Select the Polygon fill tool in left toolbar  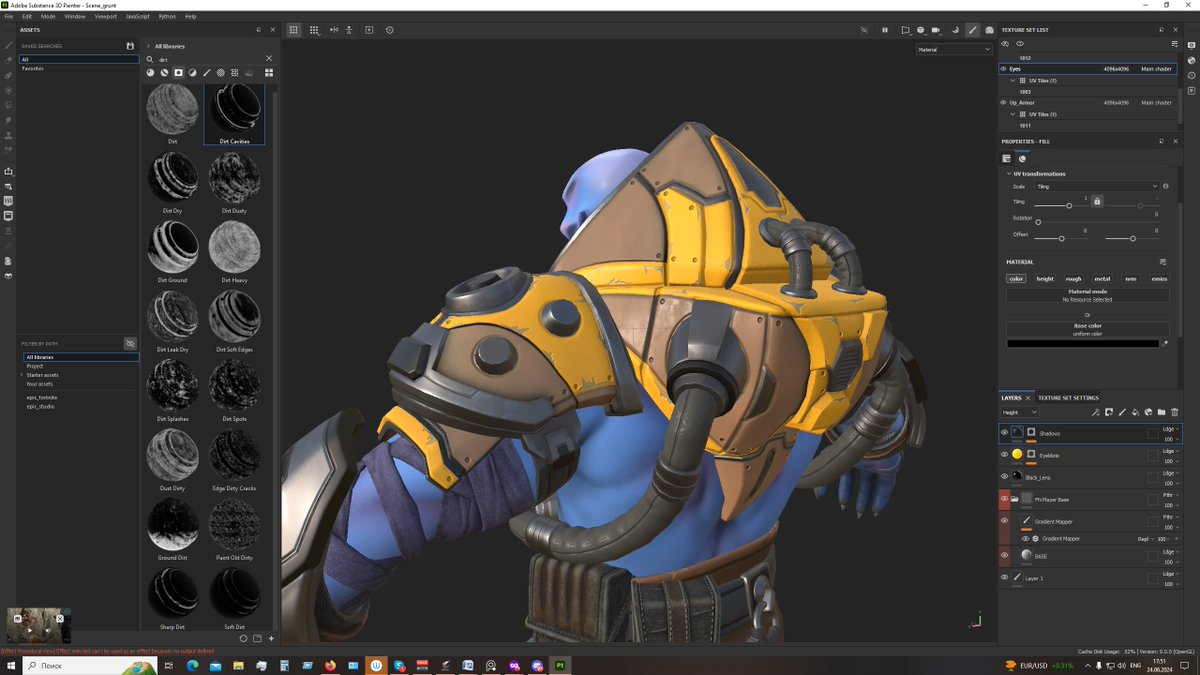[x=8, y=91]
